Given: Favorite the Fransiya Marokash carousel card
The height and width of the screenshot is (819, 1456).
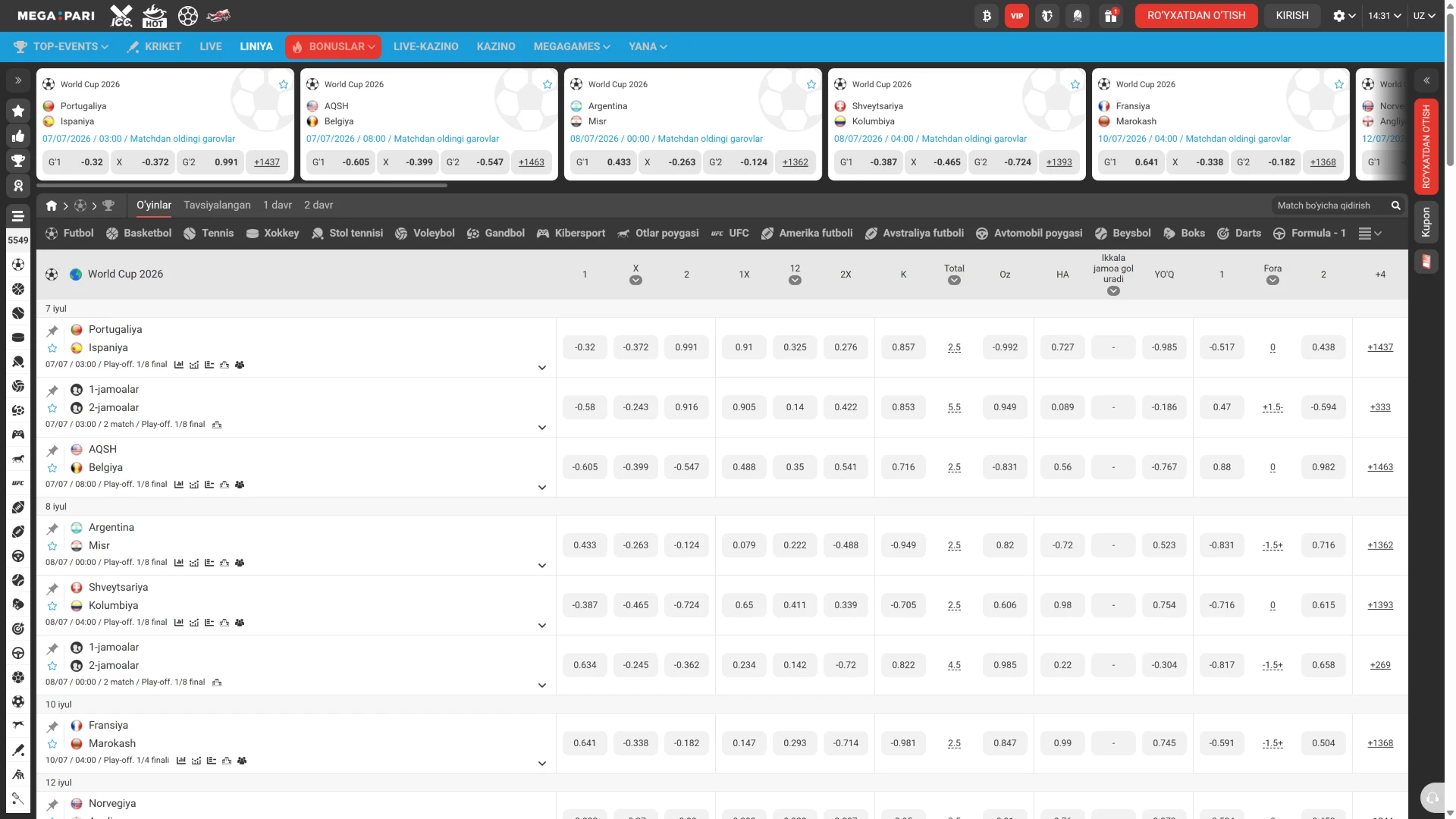Looking at the screenshot, I should pyautogui.click(x=1339, y=84).
